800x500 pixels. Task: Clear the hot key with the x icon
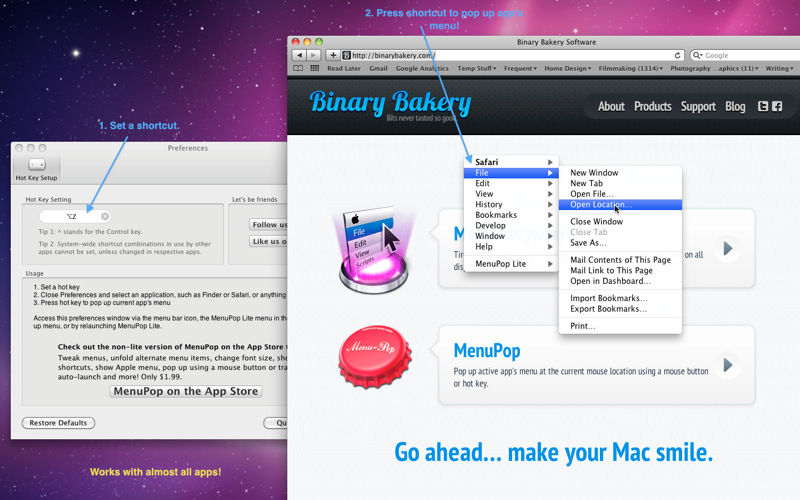coord(105,216)
